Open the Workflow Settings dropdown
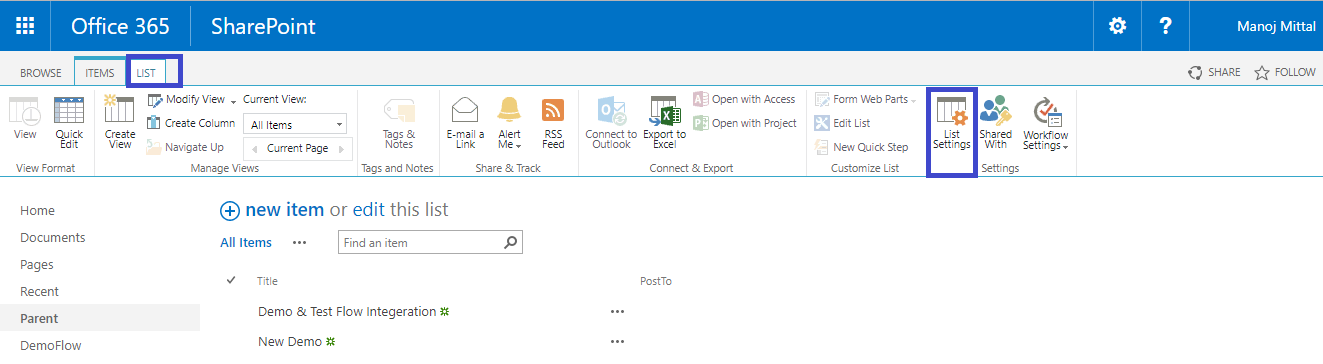 point(1046,124)
